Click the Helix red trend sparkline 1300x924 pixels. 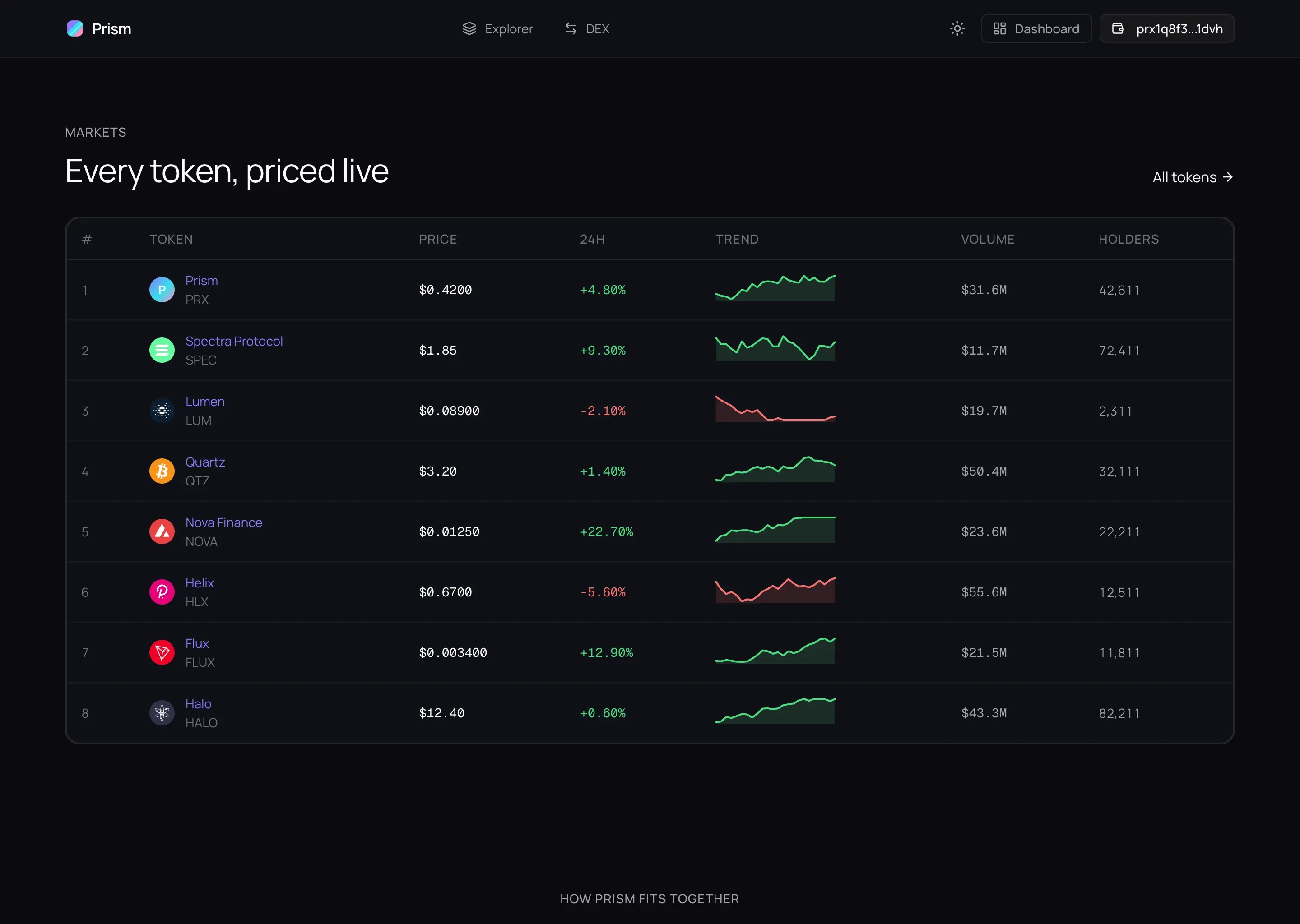point(775,590)
